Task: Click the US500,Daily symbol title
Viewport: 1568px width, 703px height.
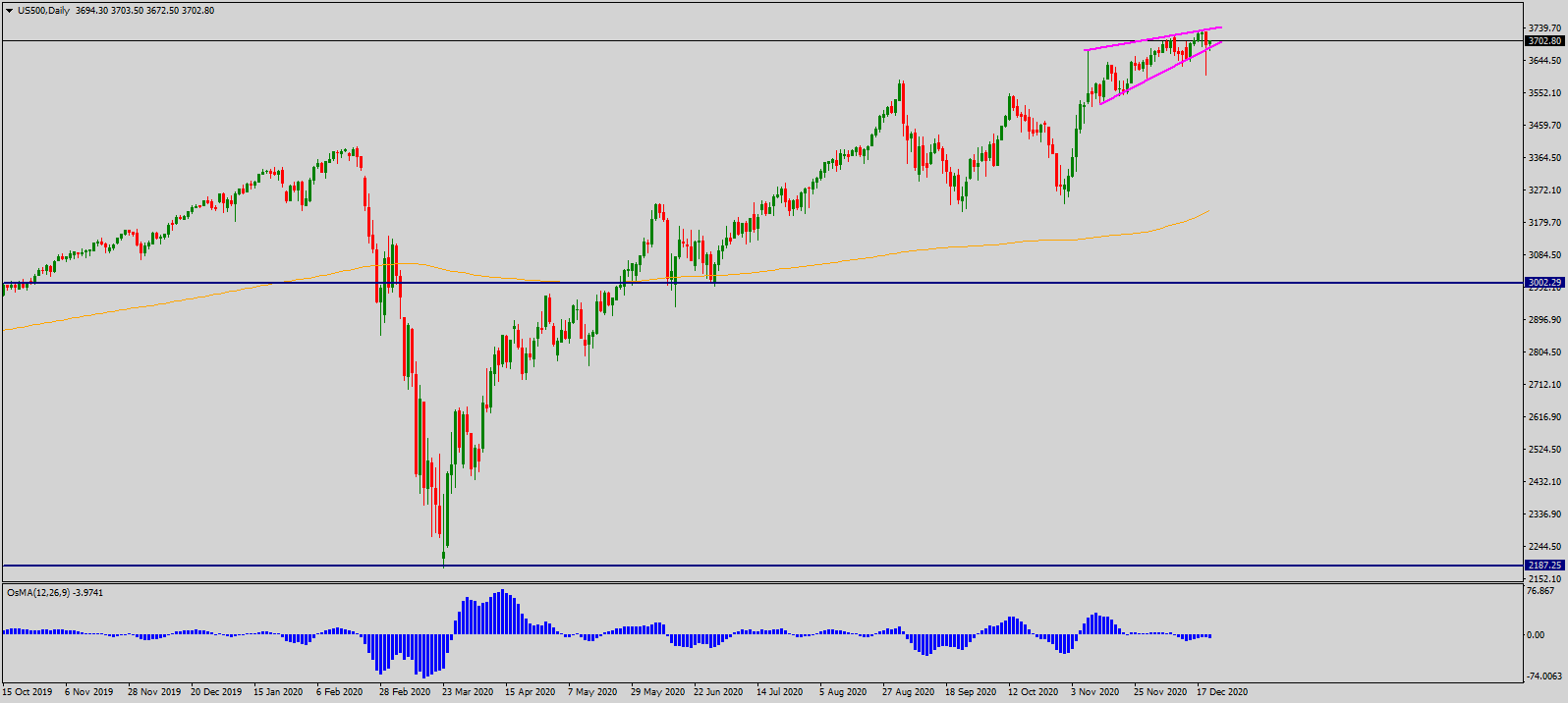Action: tap(43, 11)
